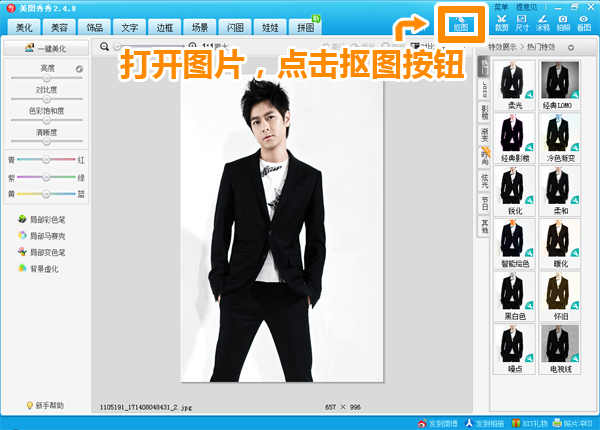Select the 节日 effects side tab
This screenshot has height=430, width=600.
(484, 203)
